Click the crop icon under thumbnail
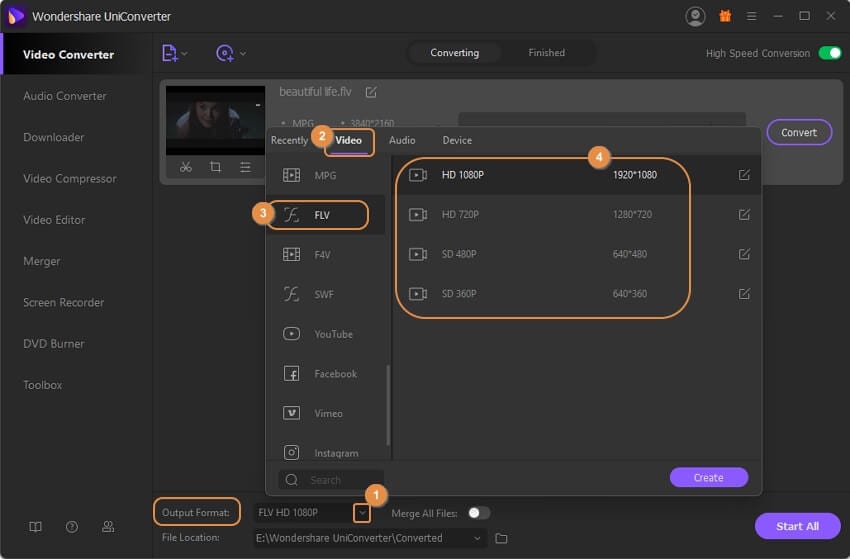Screen dimensions: 850x559 pyautogui.click(x=215, y=167)
